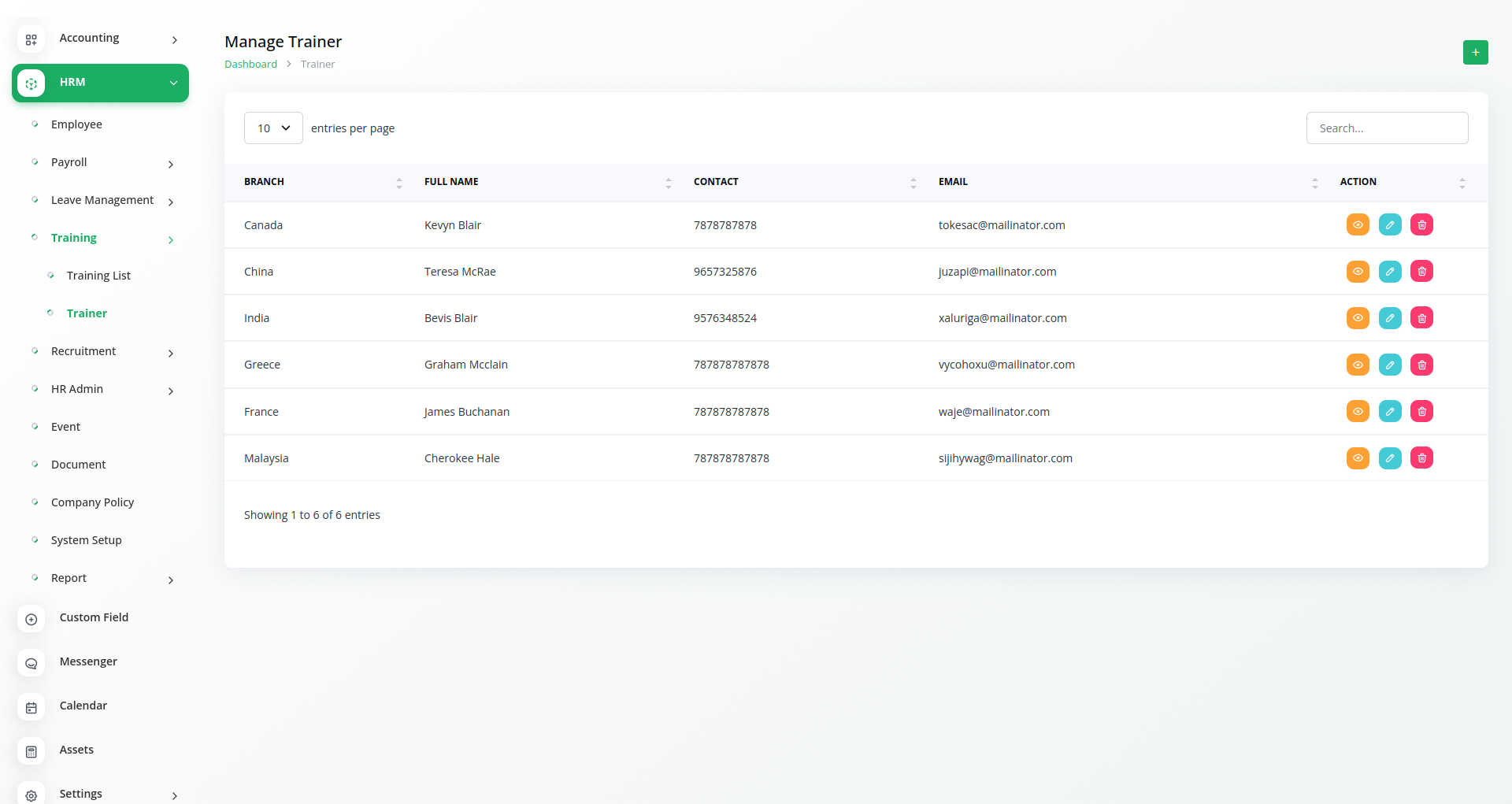The width and height of the screenshot is (1512, 804).
Task: Click the green add trainer plus button
Action: (1475, 52)
